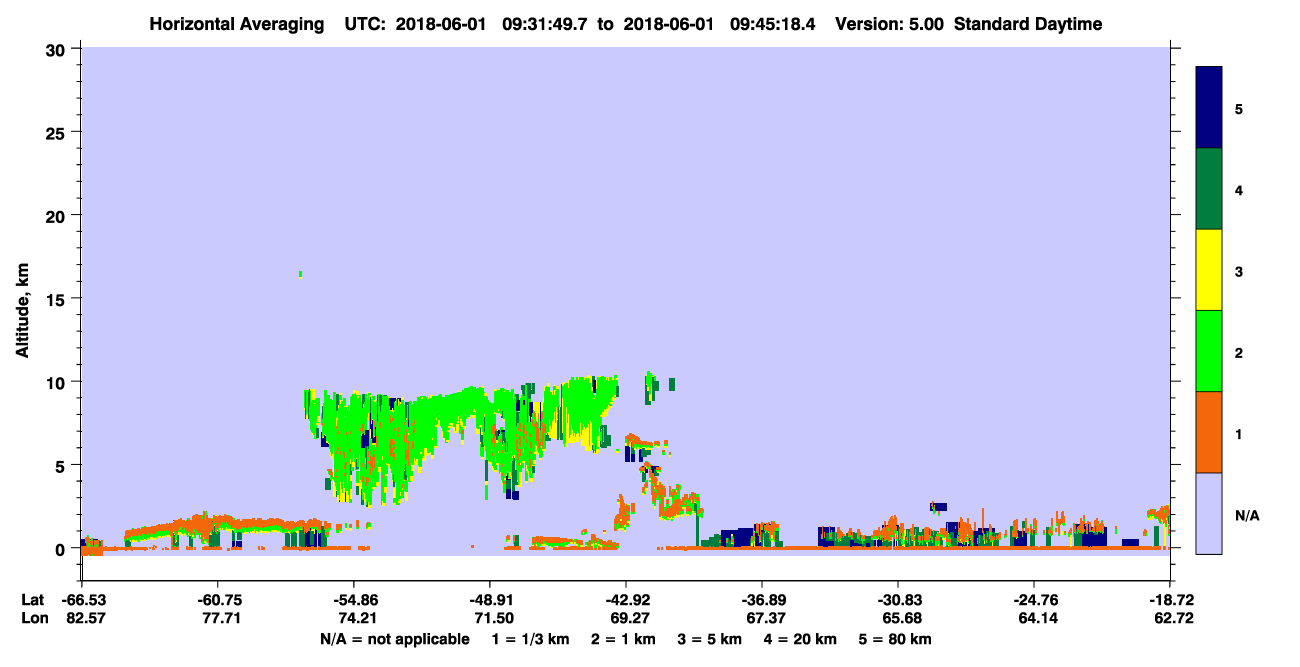Click the '3 = 5 km' legend text
The height and width of the screenshot is (667, 1300).
point(709,639)
